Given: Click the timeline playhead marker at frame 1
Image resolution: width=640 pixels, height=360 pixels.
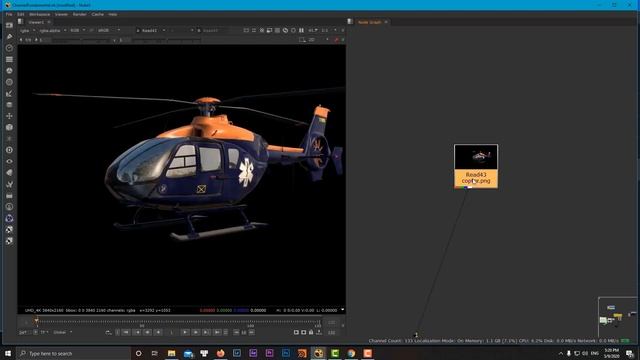Looking at the screenshot, I should tap(36, 321).
